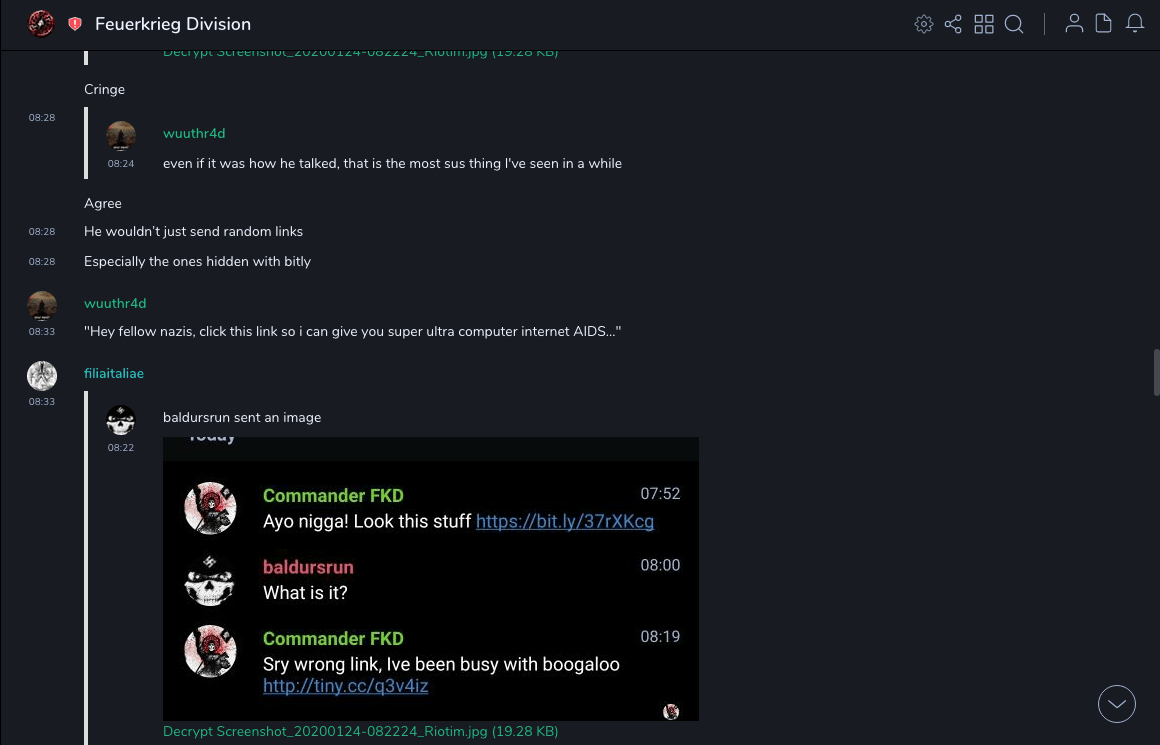The height and width of the screenshot is (745, 1160).
Task: Click the magnifying glass search icon
Action: tap(1014, 24)
